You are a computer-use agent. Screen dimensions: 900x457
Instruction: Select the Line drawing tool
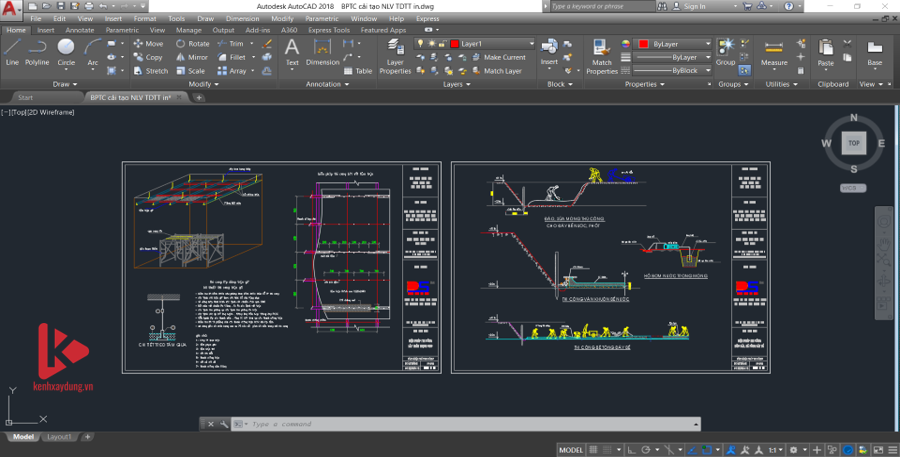pyautogui.click(x=12, y=51)
